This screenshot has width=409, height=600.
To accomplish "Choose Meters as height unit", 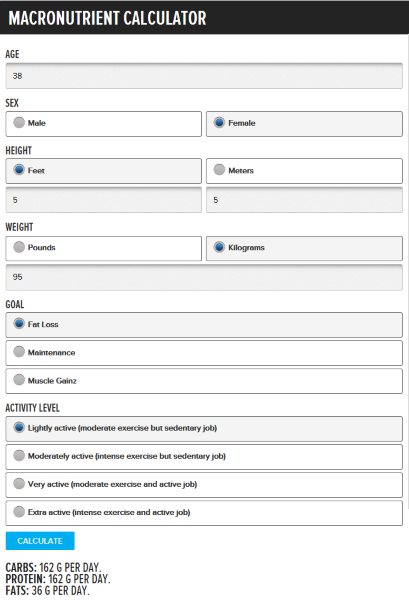I will [219, 170].
